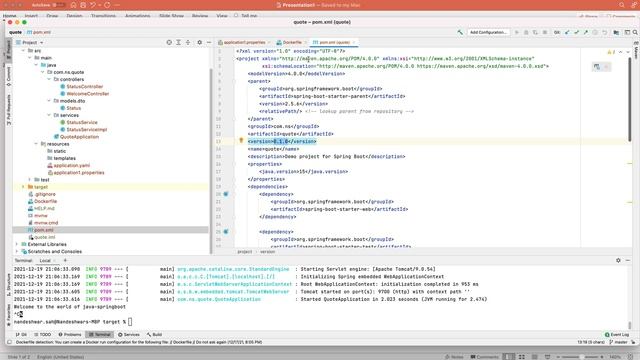Open Project Structure from toolbar

coord(616,32)
